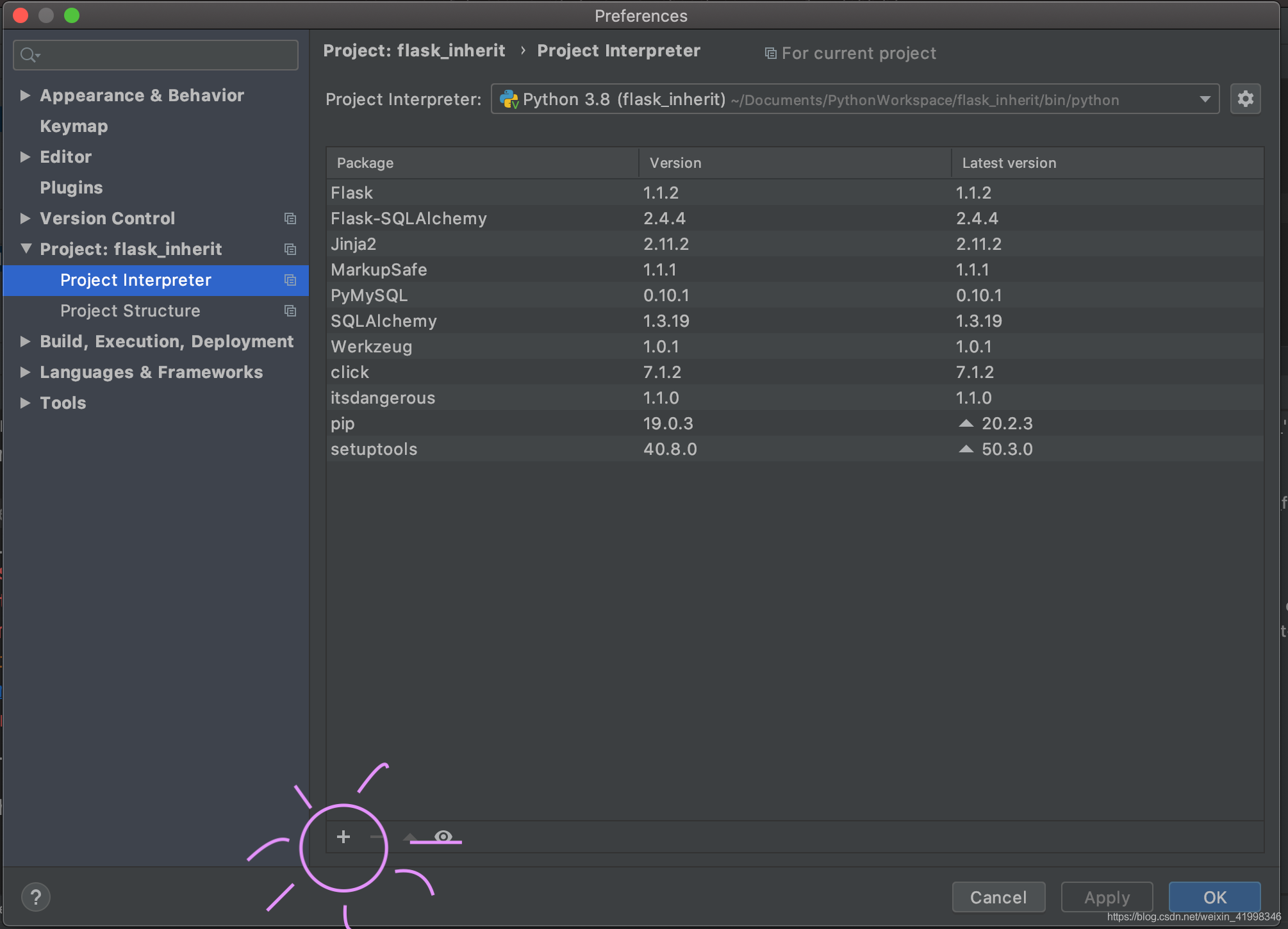Click pip latest version 20.2.3
This screenshot has height=929, width=1288.
1007,423
